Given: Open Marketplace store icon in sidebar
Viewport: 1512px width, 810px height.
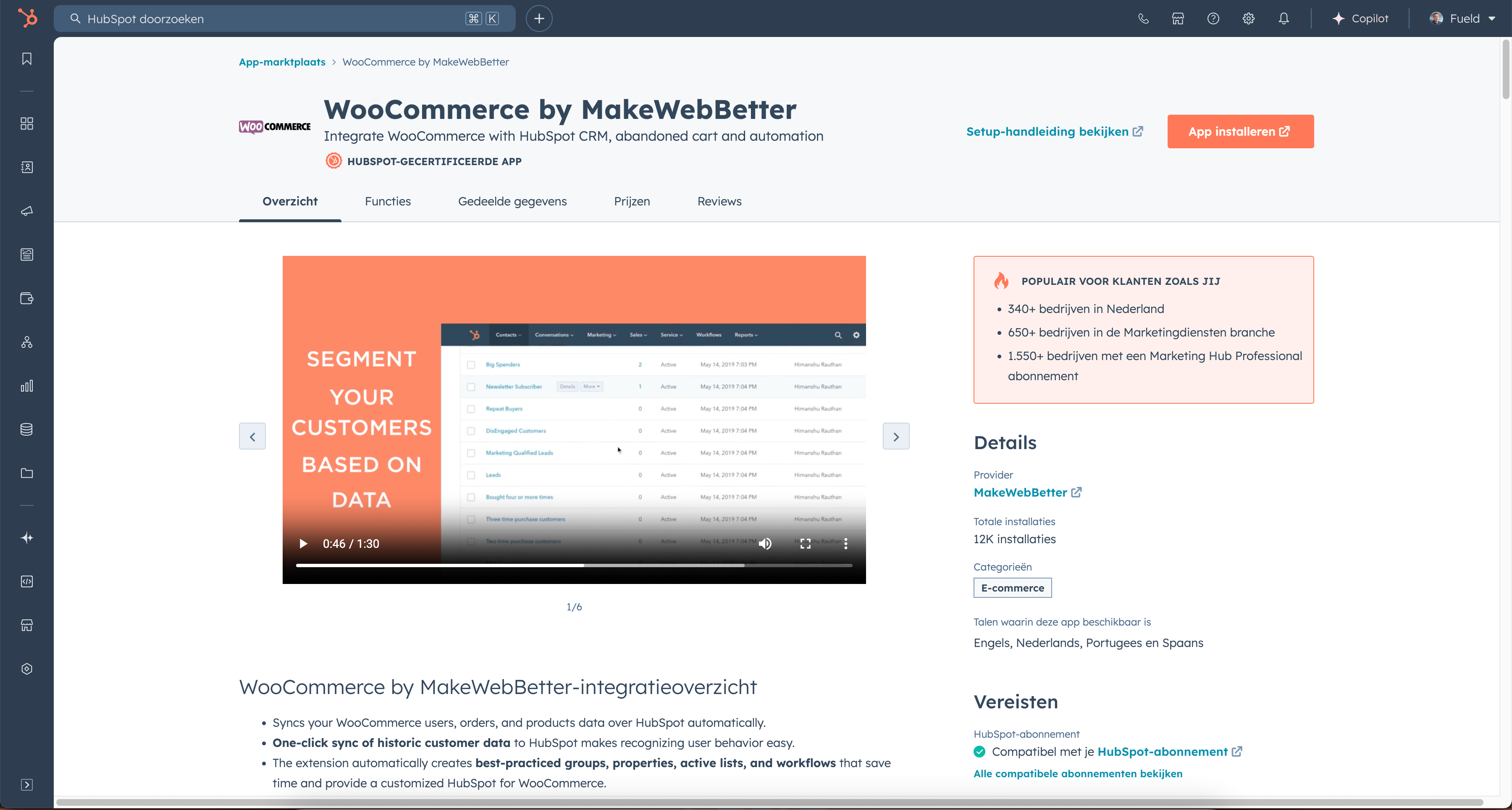Looking at the screenshot, I should click(27, 625).
